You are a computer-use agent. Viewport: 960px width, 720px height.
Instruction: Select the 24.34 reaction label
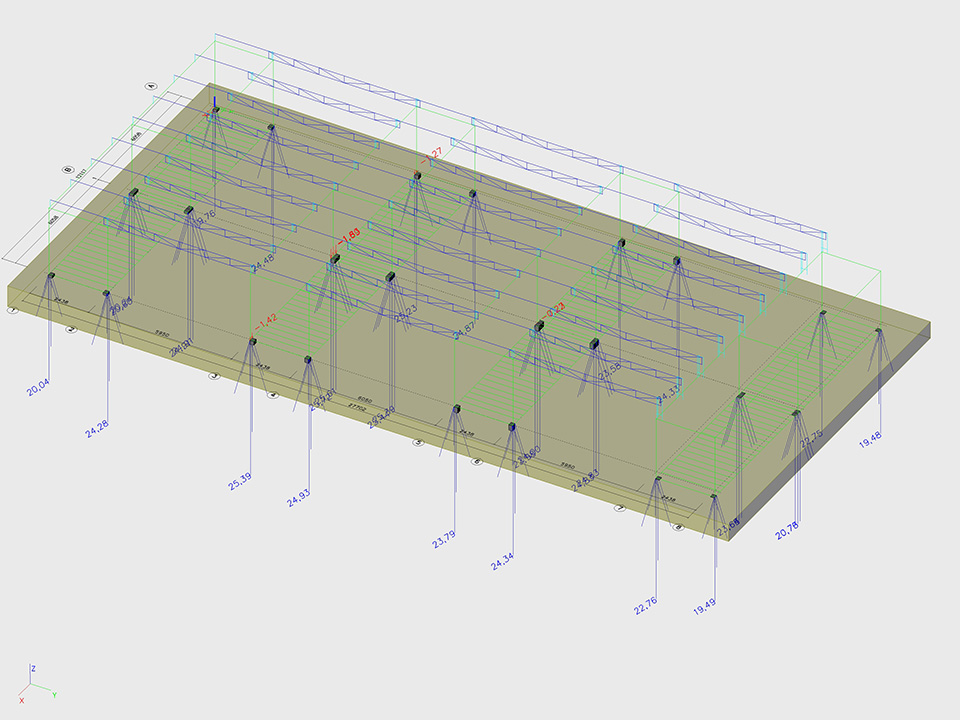(x=503, y=563)
